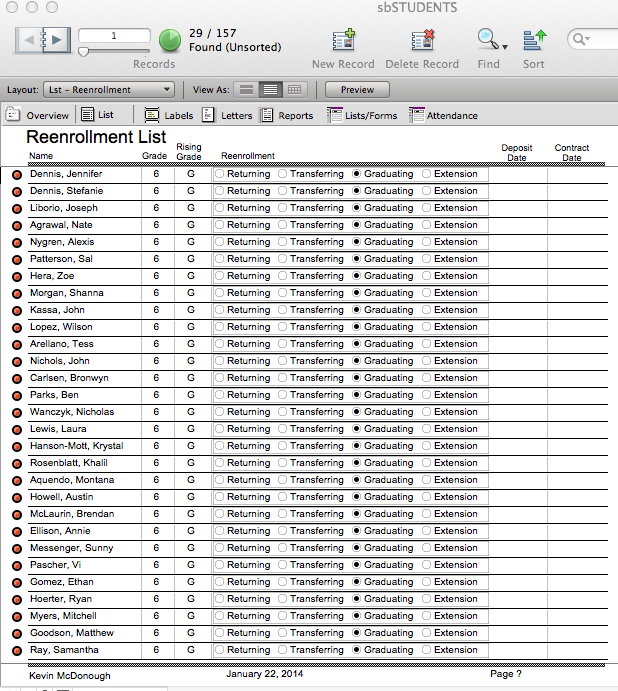Click red dot beside Dennis, Jennifer
Image resolution: width=618 pixels, height=691 pixels.
tap(17, 174)
